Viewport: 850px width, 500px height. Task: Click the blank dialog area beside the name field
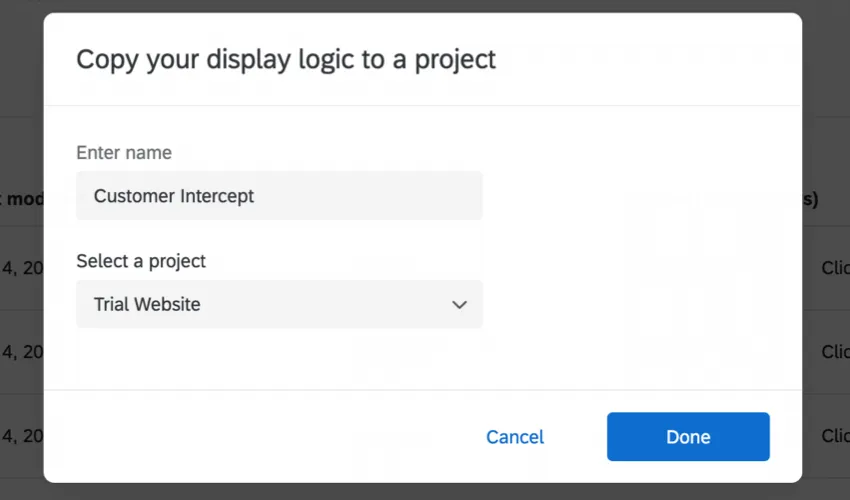pos(640,196)
